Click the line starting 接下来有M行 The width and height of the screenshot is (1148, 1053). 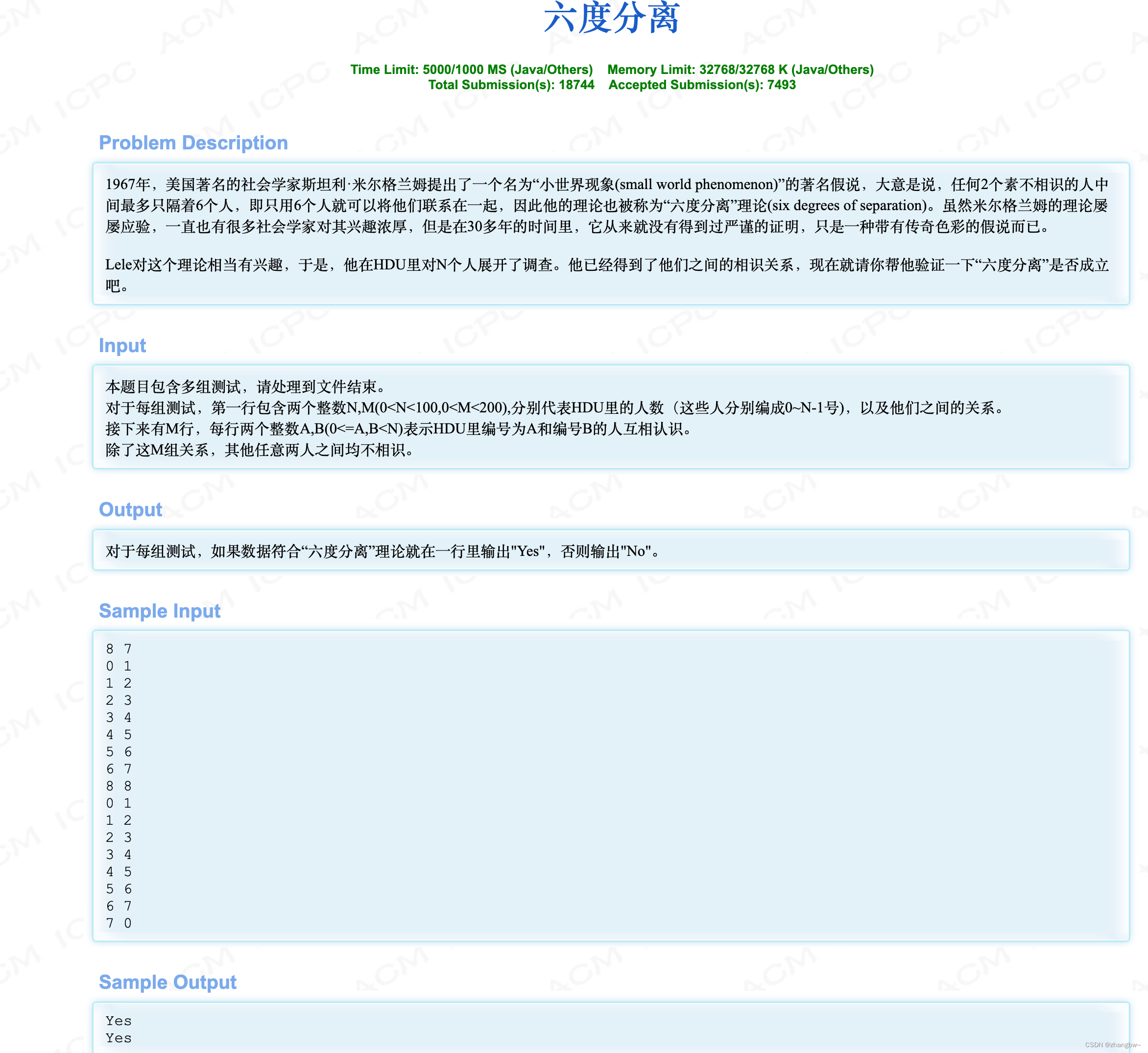(x=401, y=429)
